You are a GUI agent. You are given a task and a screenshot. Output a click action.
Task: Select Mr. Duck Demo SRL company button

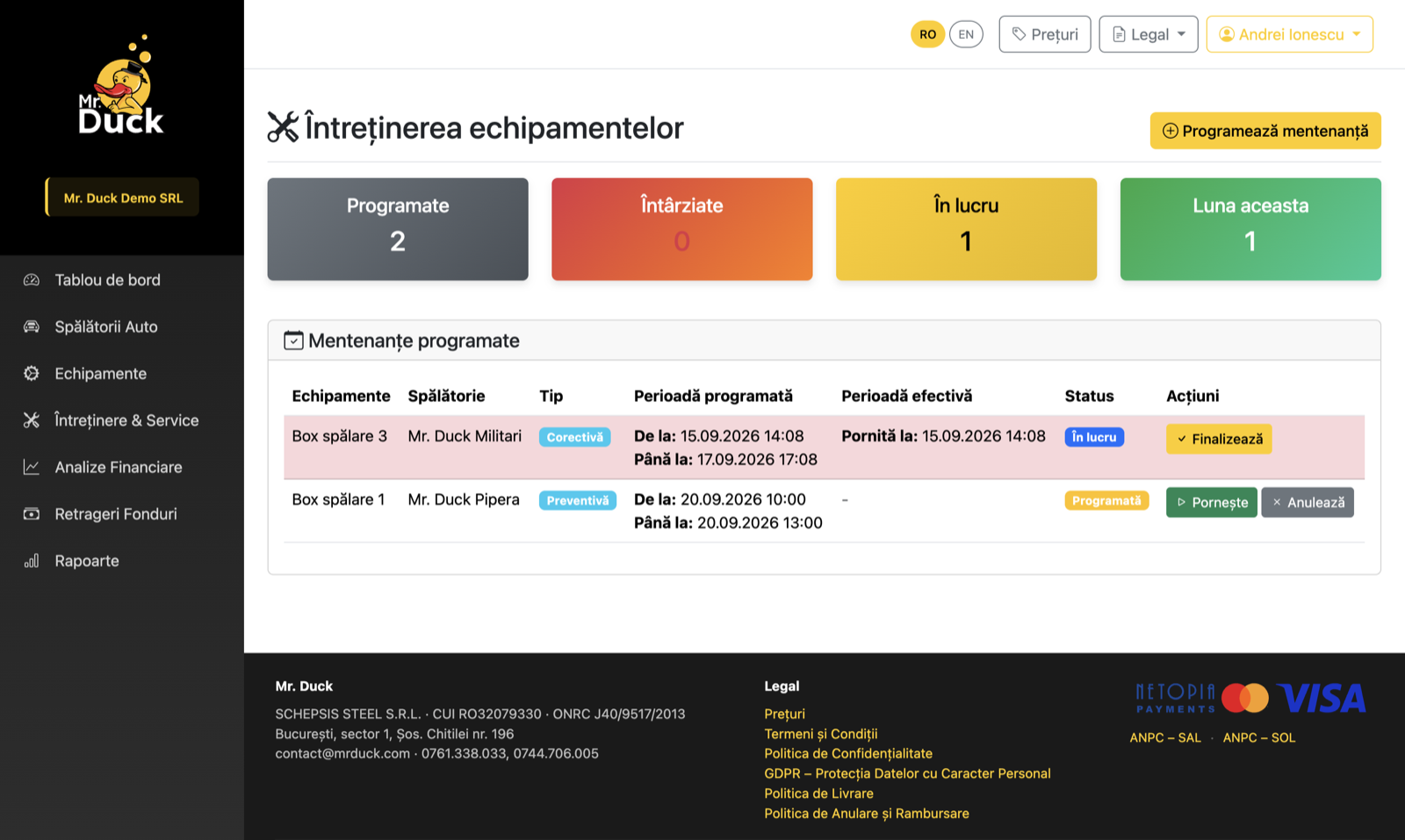pyautogui.click(x=123, y=197)
